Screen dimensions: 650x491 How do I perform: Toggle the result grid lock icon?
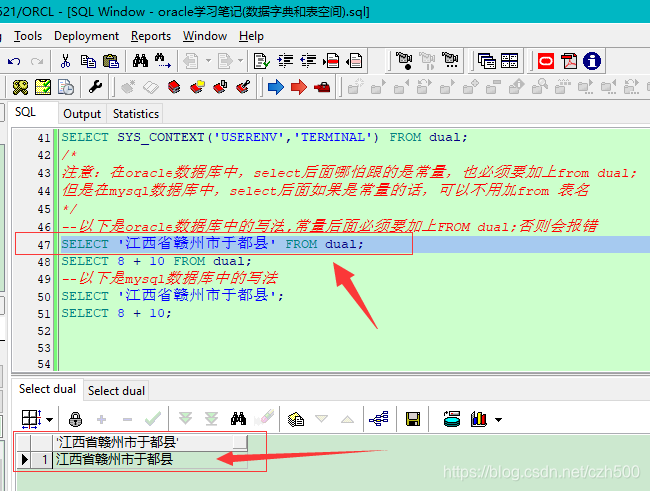pos(75,419)
